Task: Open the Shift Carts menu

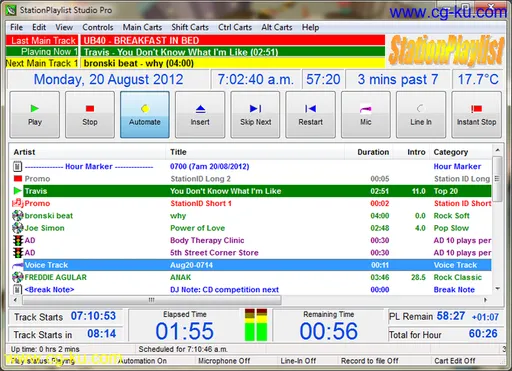Action: pos(190,27)
